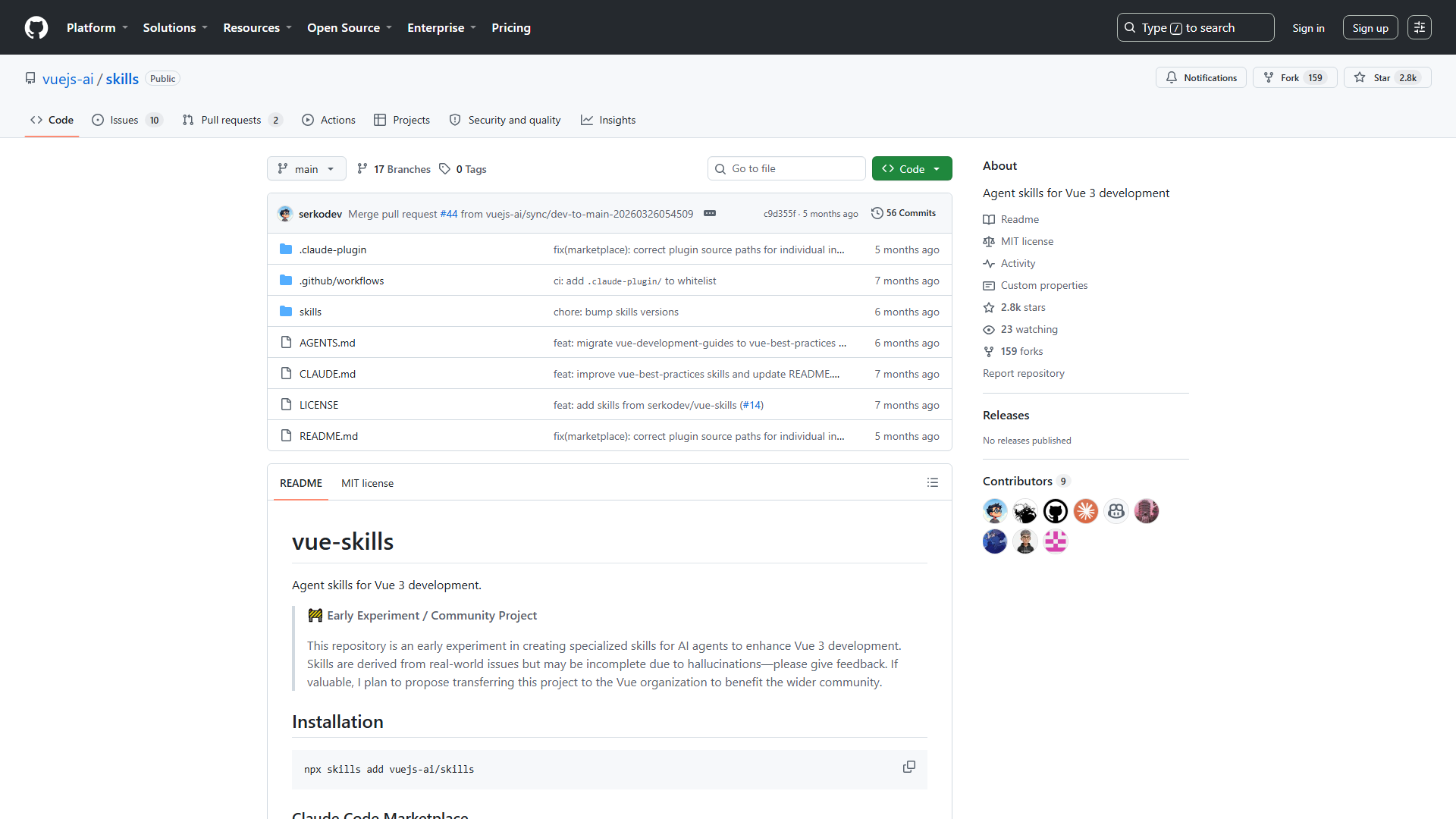1456x819 pixels.
Task: Click the LICENSE file icon
Action: [286, 405]
